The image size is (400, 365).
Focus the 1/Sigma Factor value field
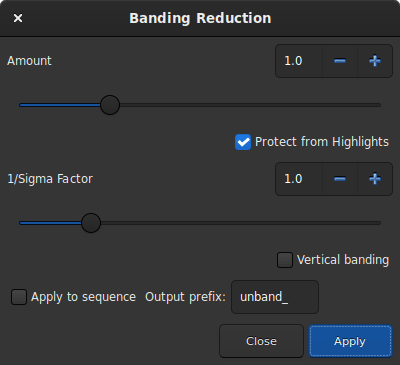[x=299, y=179]
